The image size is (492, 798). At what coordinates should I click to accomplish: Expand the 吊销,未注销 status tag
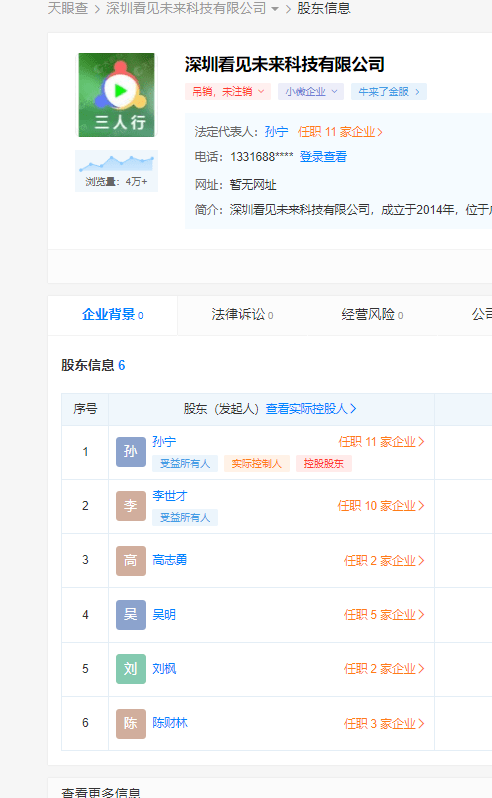tap(227, 92)
